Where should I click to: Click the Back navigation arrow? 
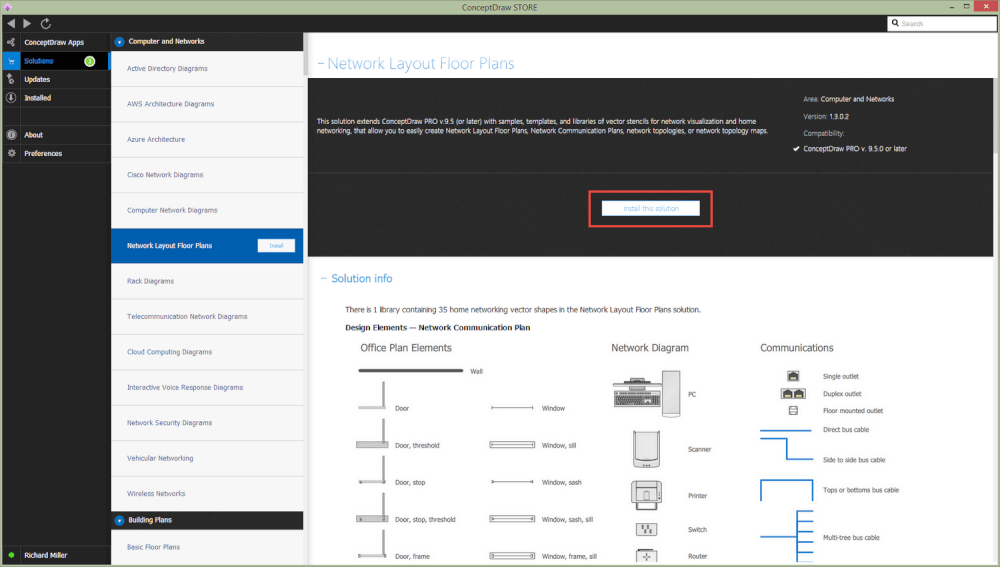pos(11,24)
